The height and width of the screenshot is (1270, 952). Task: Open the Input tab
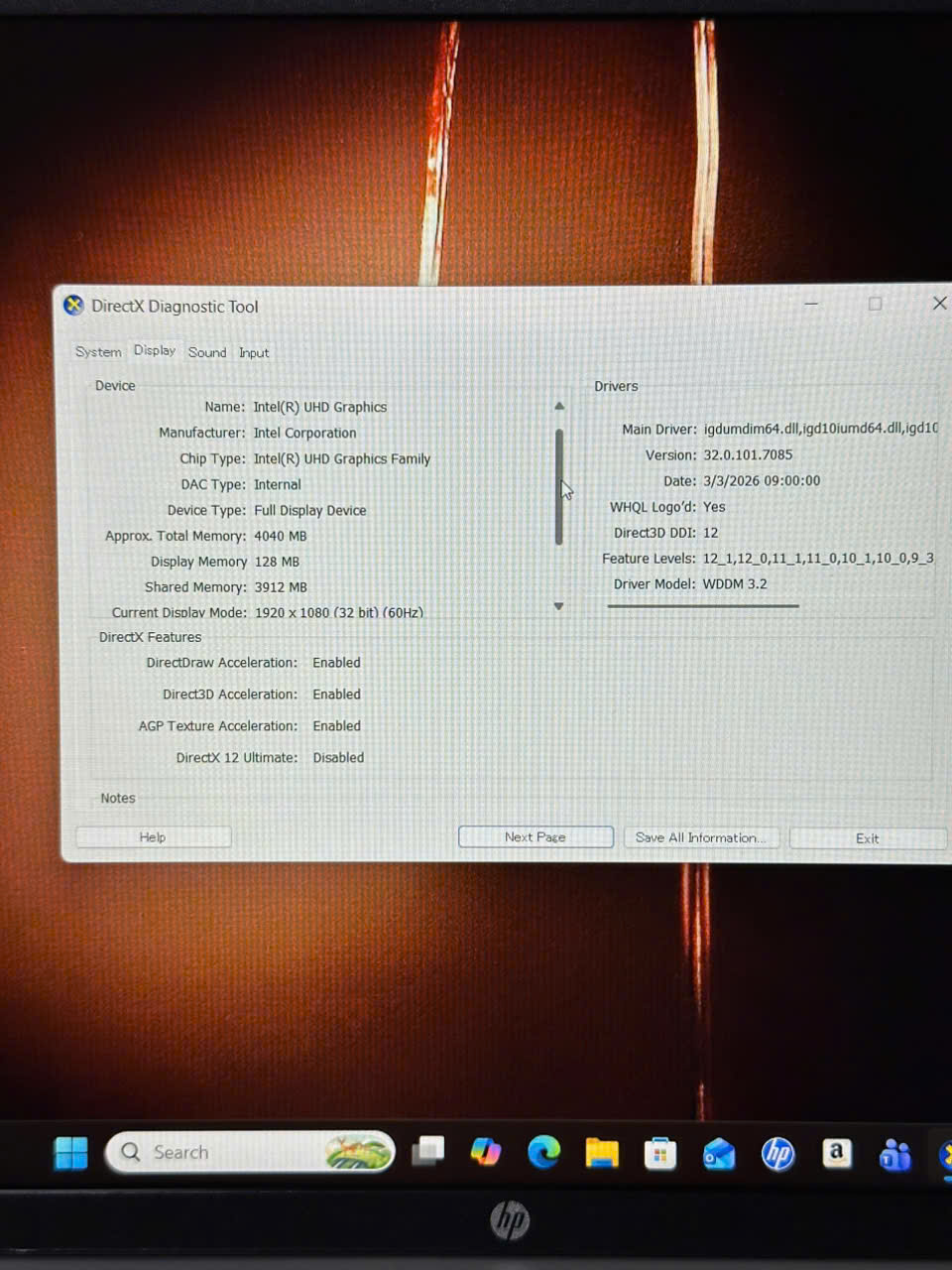(254, 352)
